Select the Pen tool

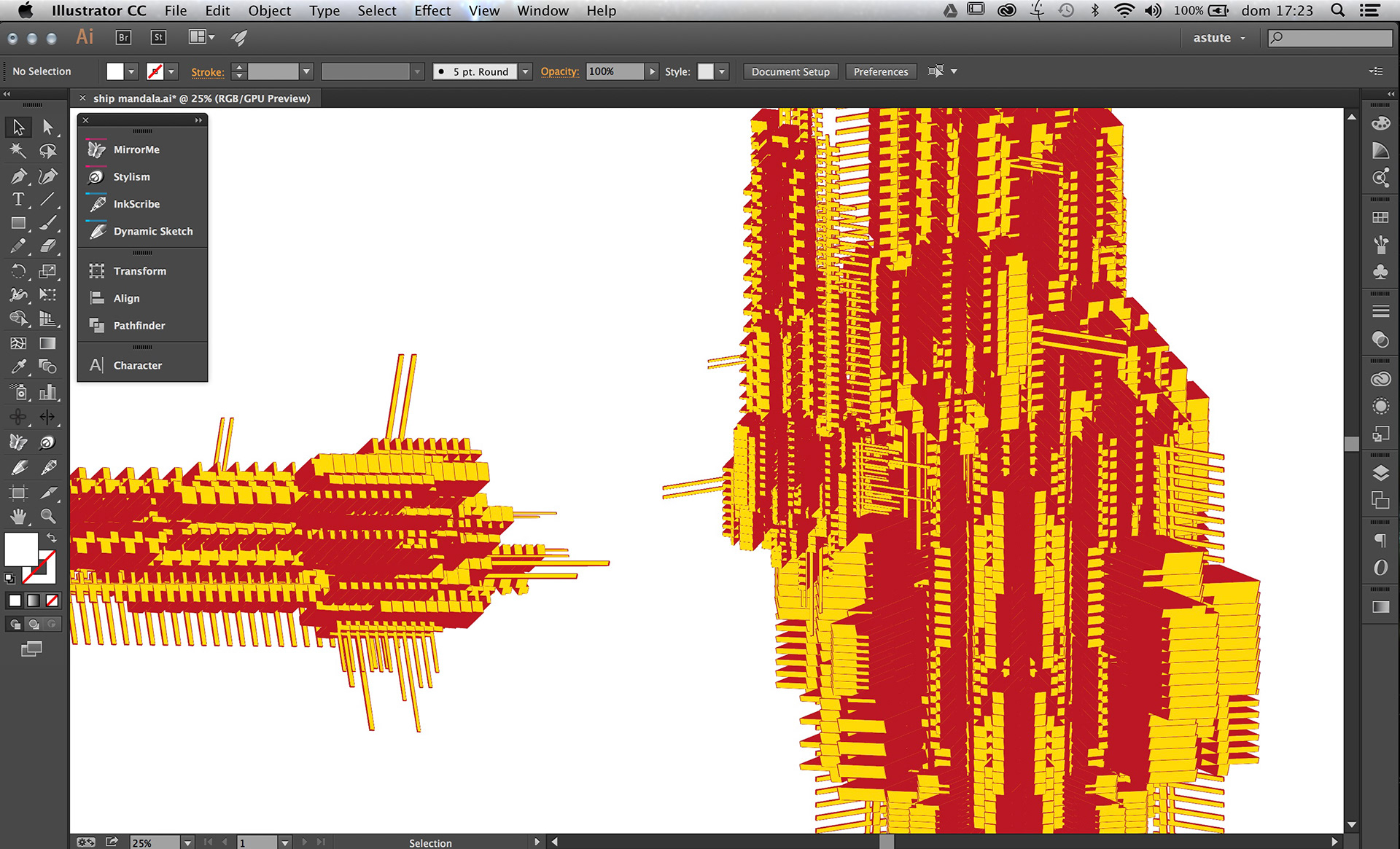click(18, 176)
